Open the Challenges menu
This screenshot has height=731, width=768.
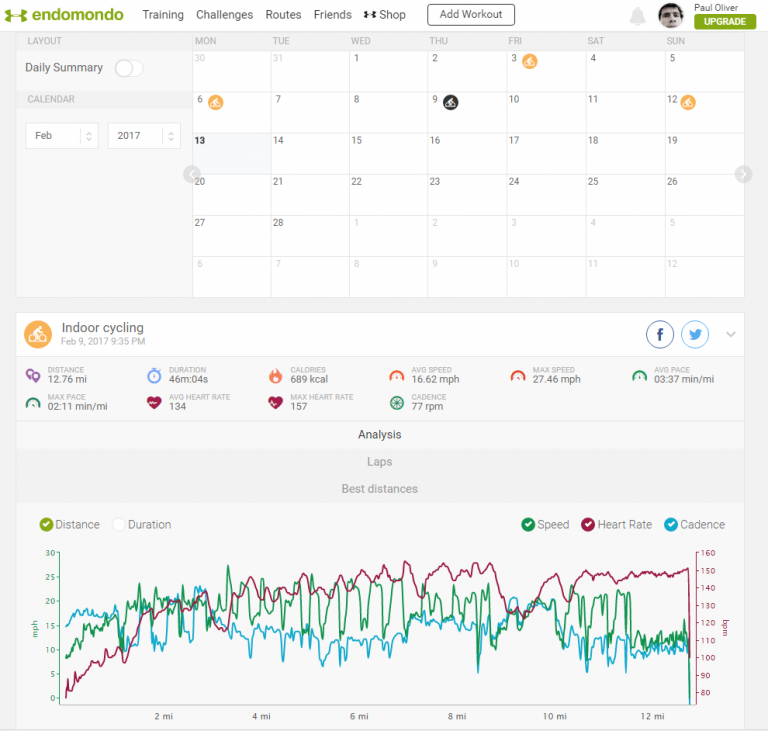[x=224, y=15]
